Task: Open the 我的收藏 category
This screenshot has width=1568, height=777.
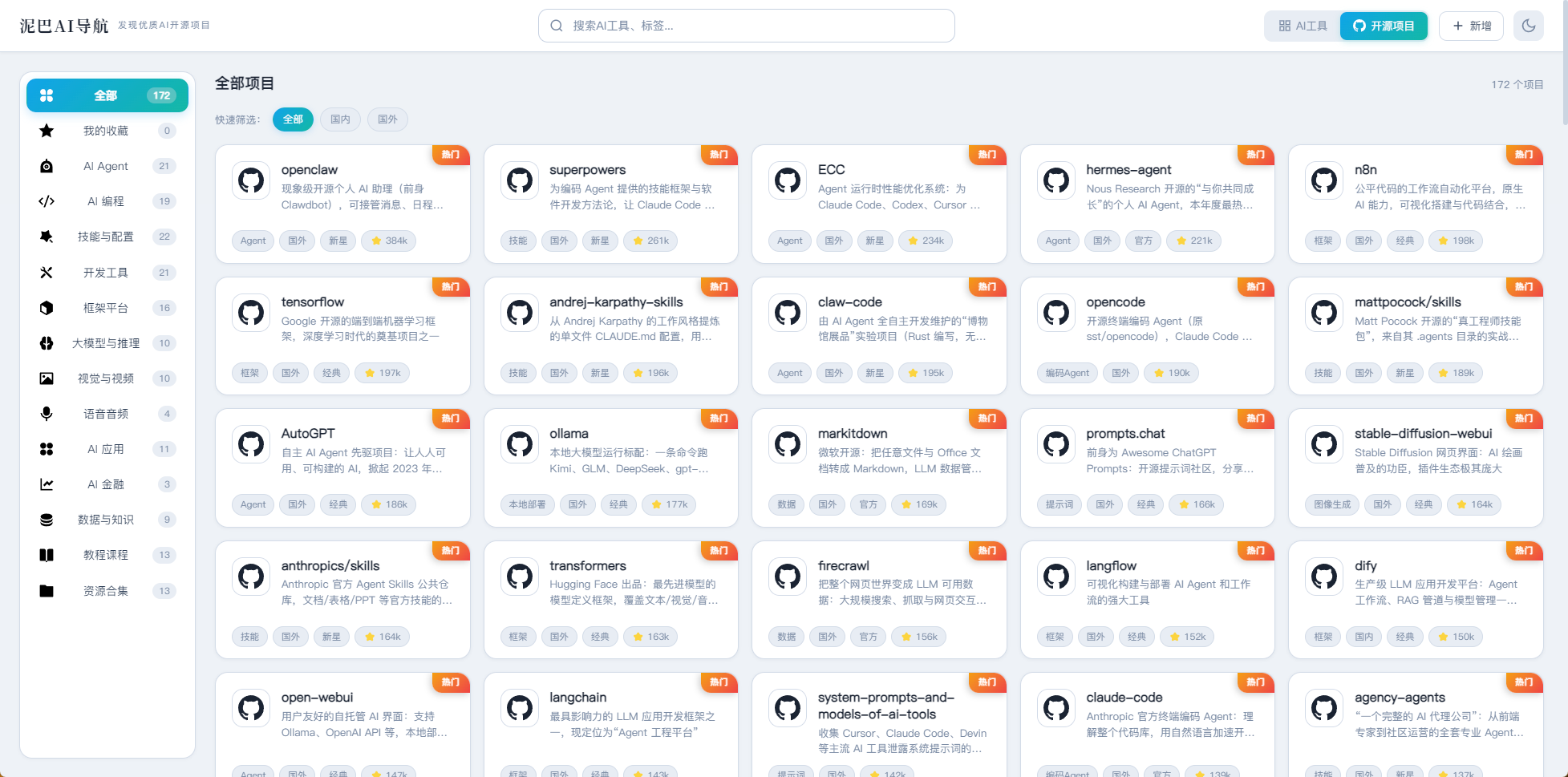Action: coord(107,131)
